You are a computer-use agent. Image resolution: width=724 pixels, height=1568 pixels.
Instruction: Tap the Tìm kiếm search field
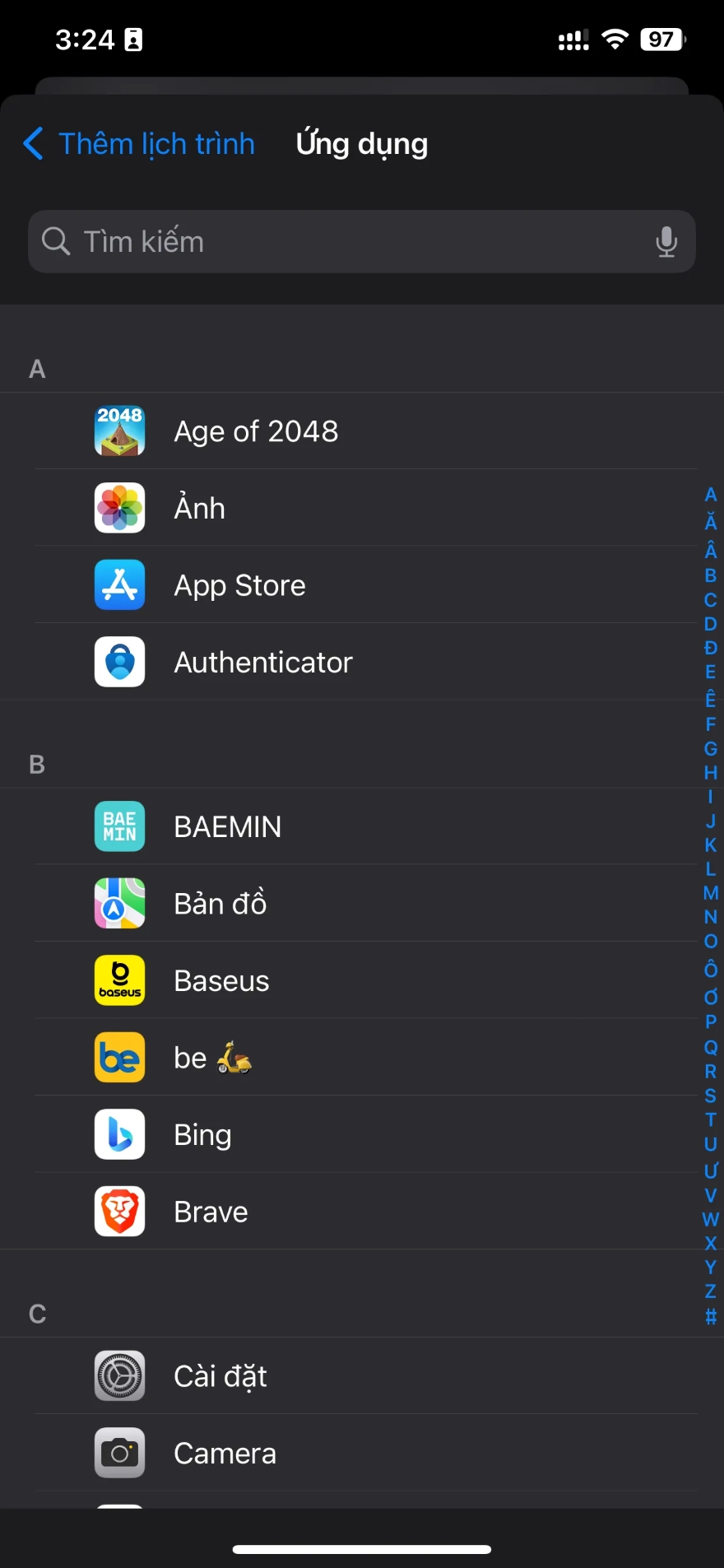click(x=346, y=242)
